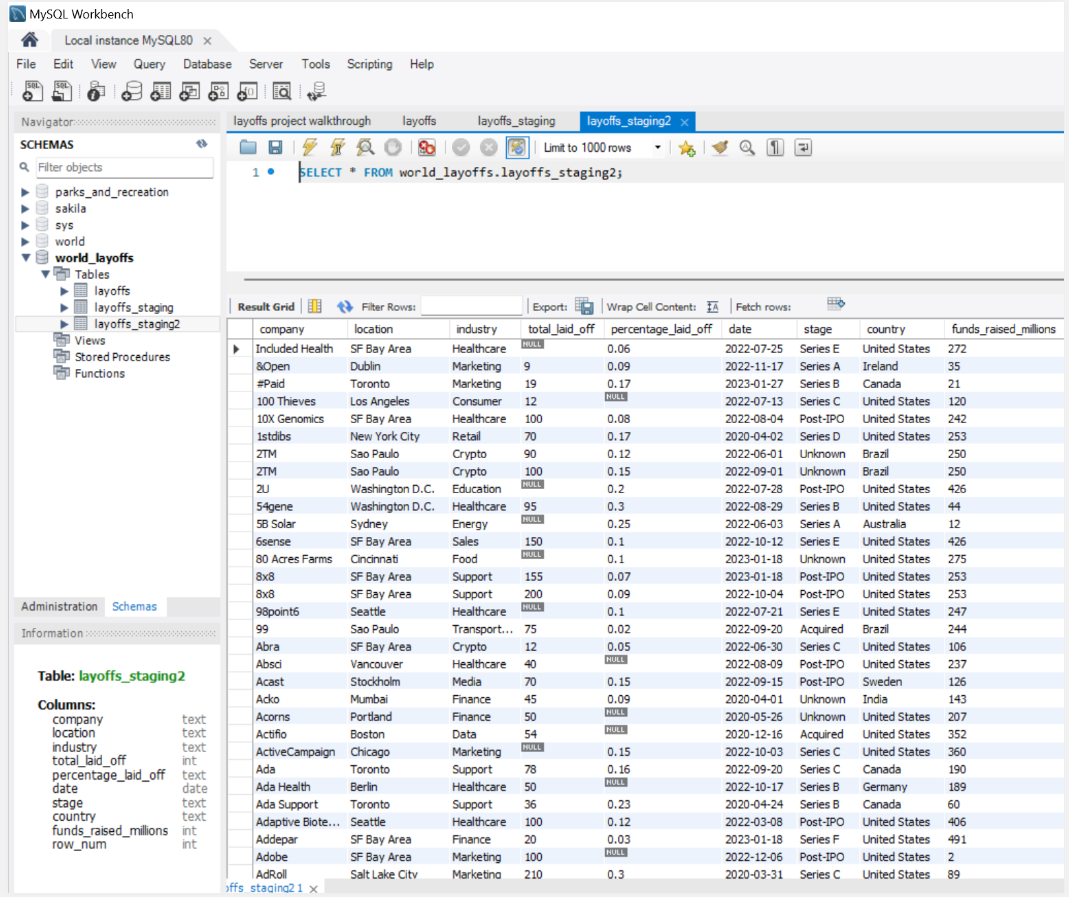Toggle auto-commit mode button

tap(517, 148)
